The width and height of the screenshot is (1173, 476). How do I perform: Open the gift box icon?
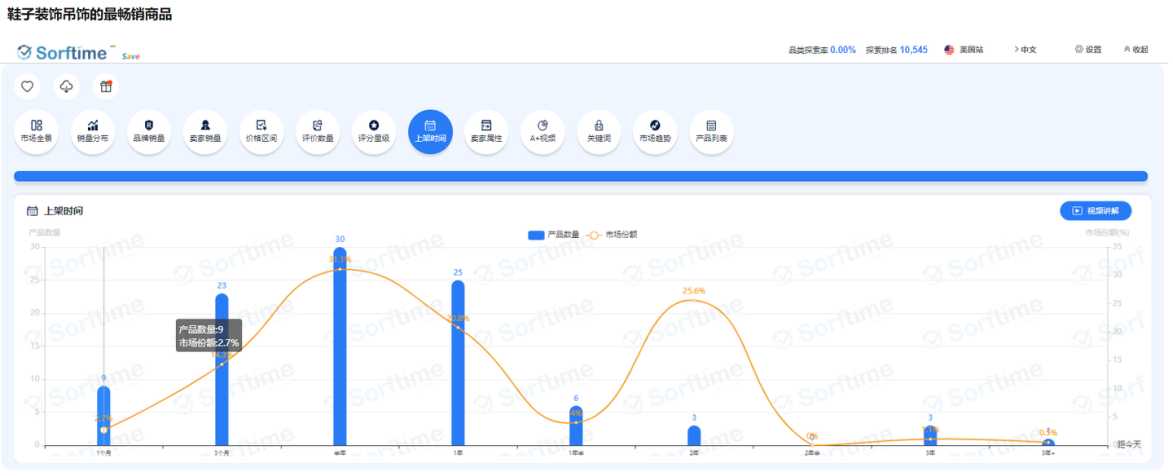[105, 87]
